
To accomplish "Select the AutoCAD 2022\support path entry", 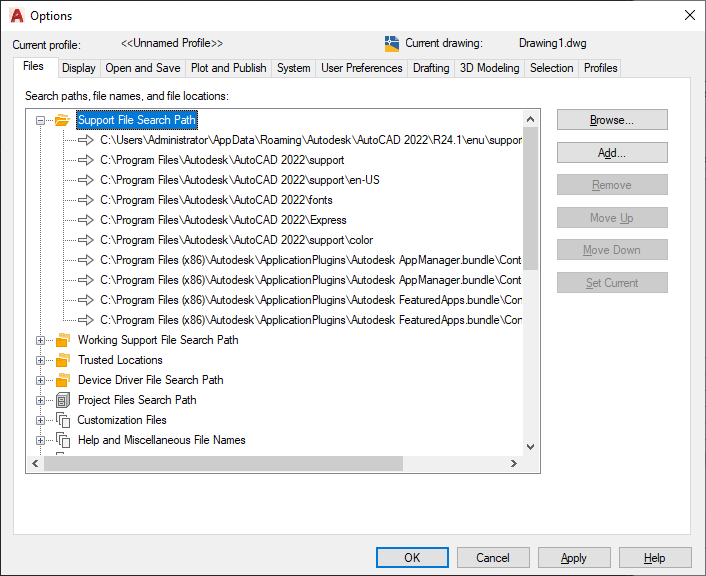I will coord(222,160).
